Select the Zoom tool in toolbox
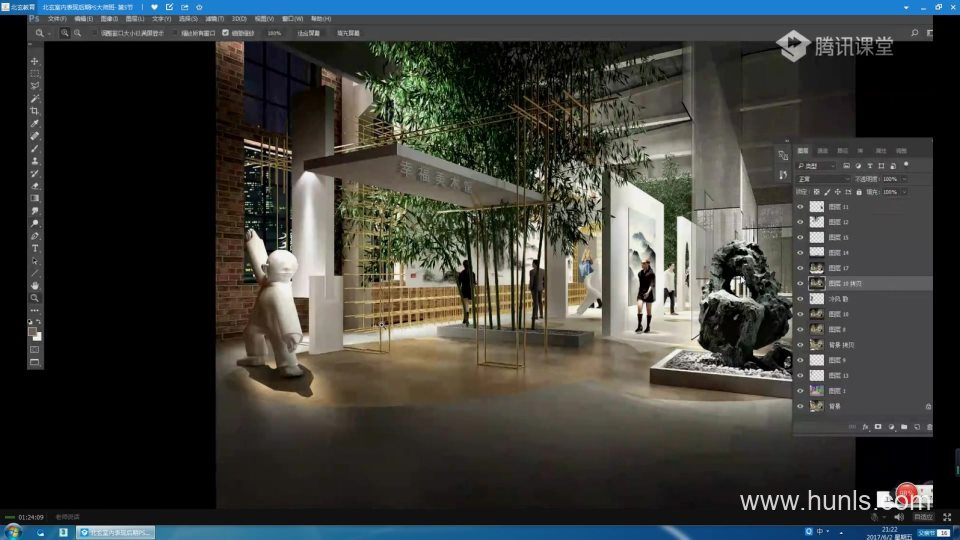 [x=34, y=298]
